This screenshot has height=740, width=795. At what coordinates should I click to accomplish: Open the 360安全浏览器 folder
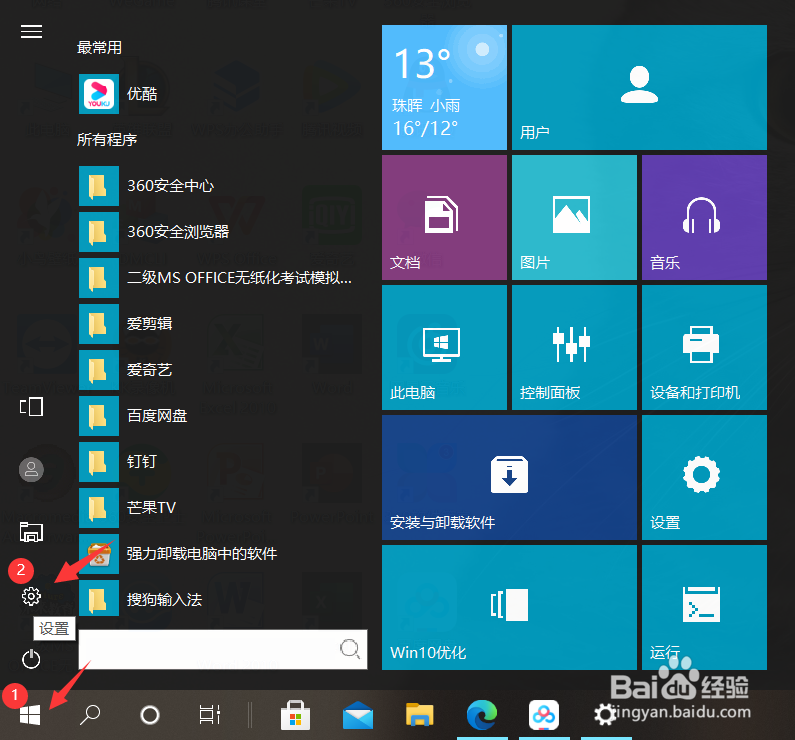(x=223, y=232)
